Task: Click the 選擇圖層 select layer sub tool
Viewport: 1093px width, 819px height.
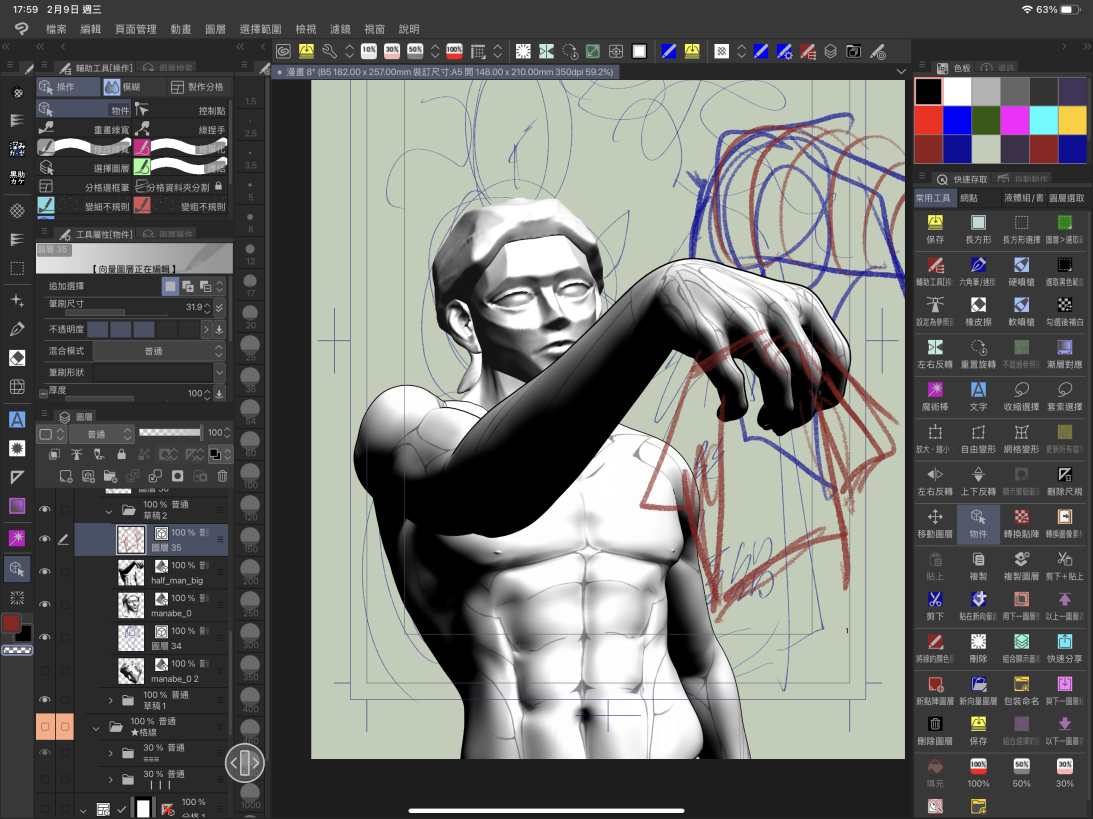Action: [84, 168]
